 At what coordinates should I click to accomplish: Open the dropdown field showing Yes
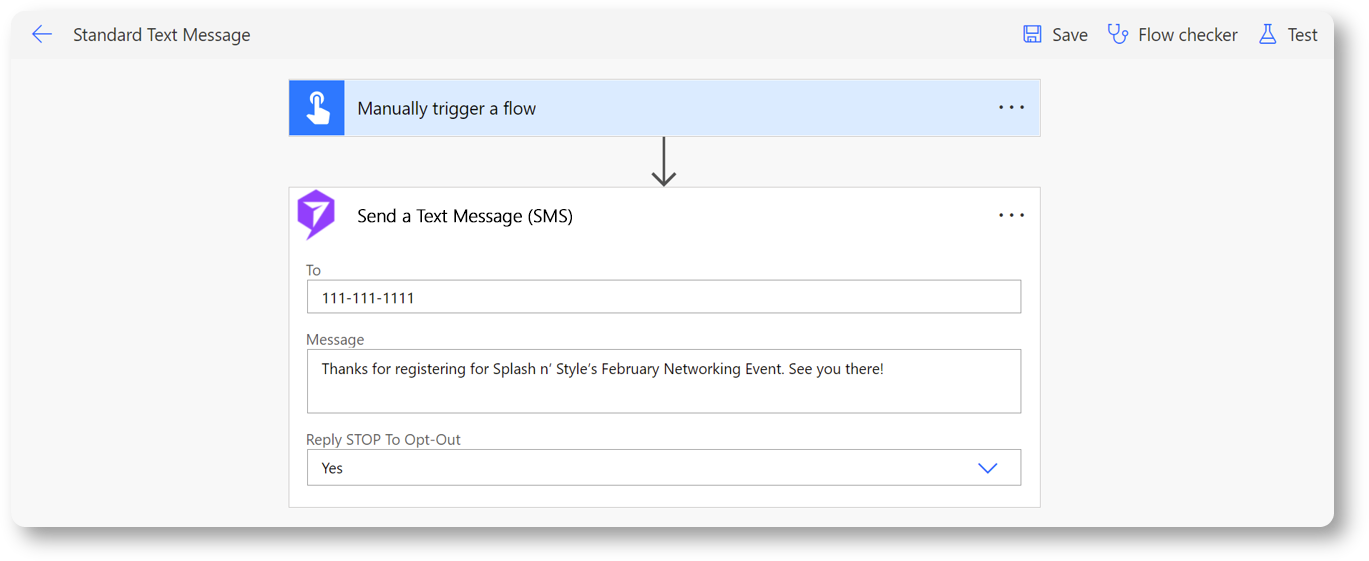pos(640,468)
